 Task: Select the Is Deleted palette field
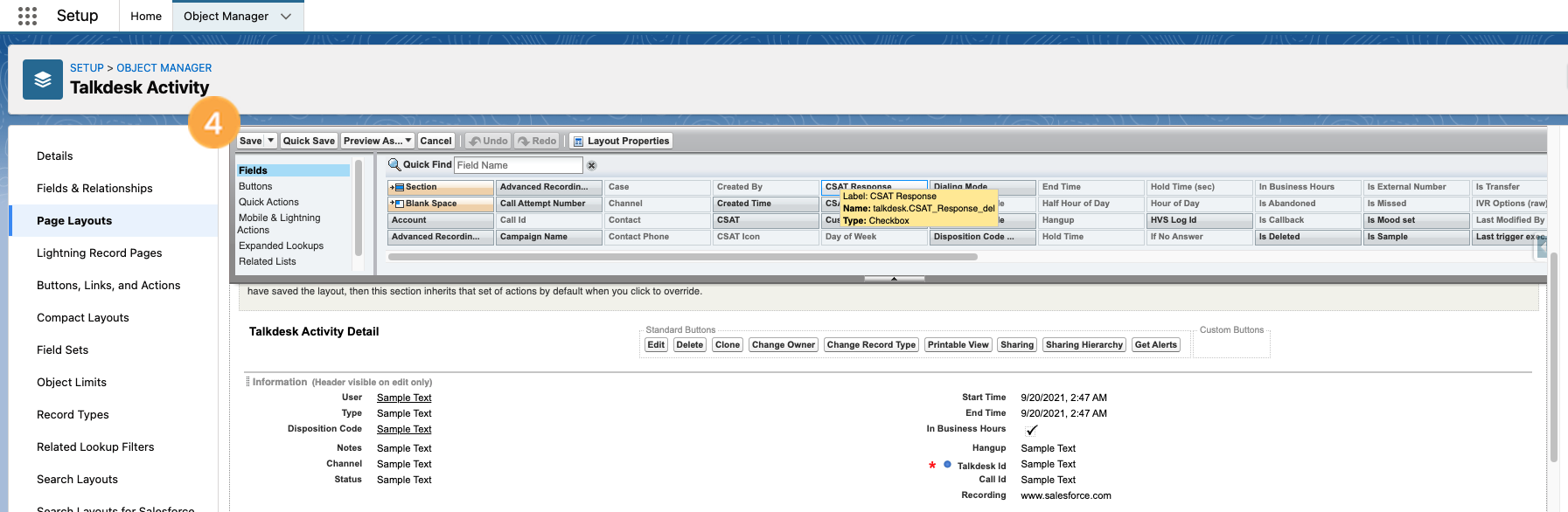pyautogui.click(x=1308, y=237)
